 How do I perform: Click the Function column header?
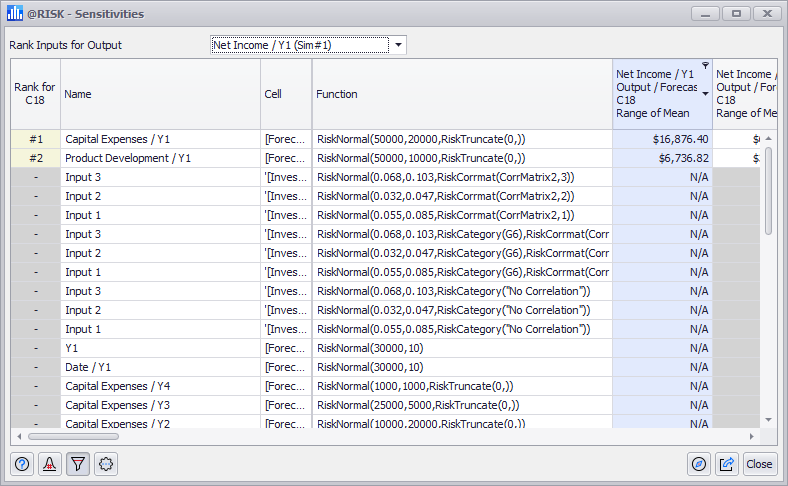[461, 94]
